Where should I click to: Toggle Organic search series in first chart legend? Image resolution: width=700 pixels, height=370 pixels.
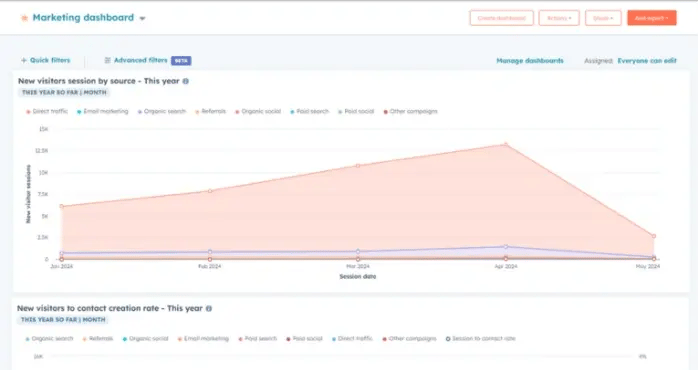coord(162,112)
